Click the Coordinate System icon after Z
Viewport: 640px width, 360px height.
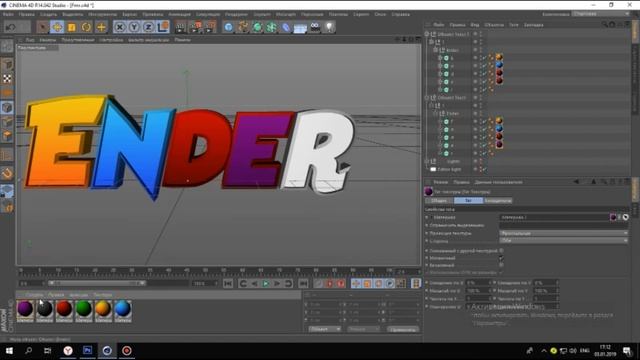pyautogui.click(x=163, y=27)
